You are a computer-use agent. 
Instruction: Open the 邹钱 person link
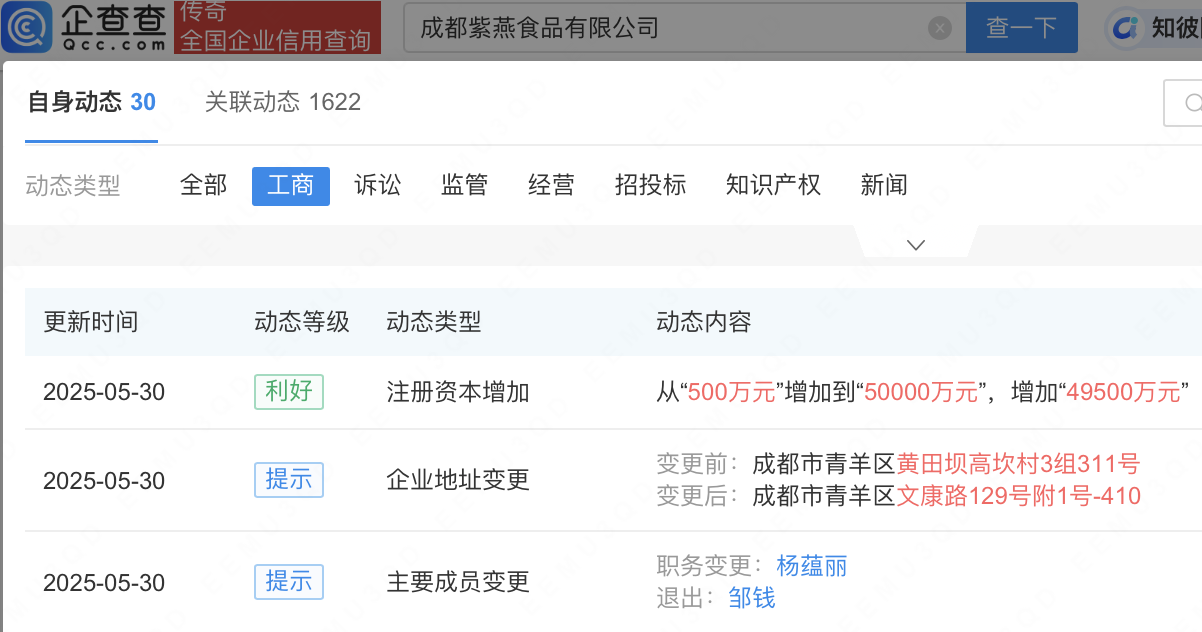point(751,598)
